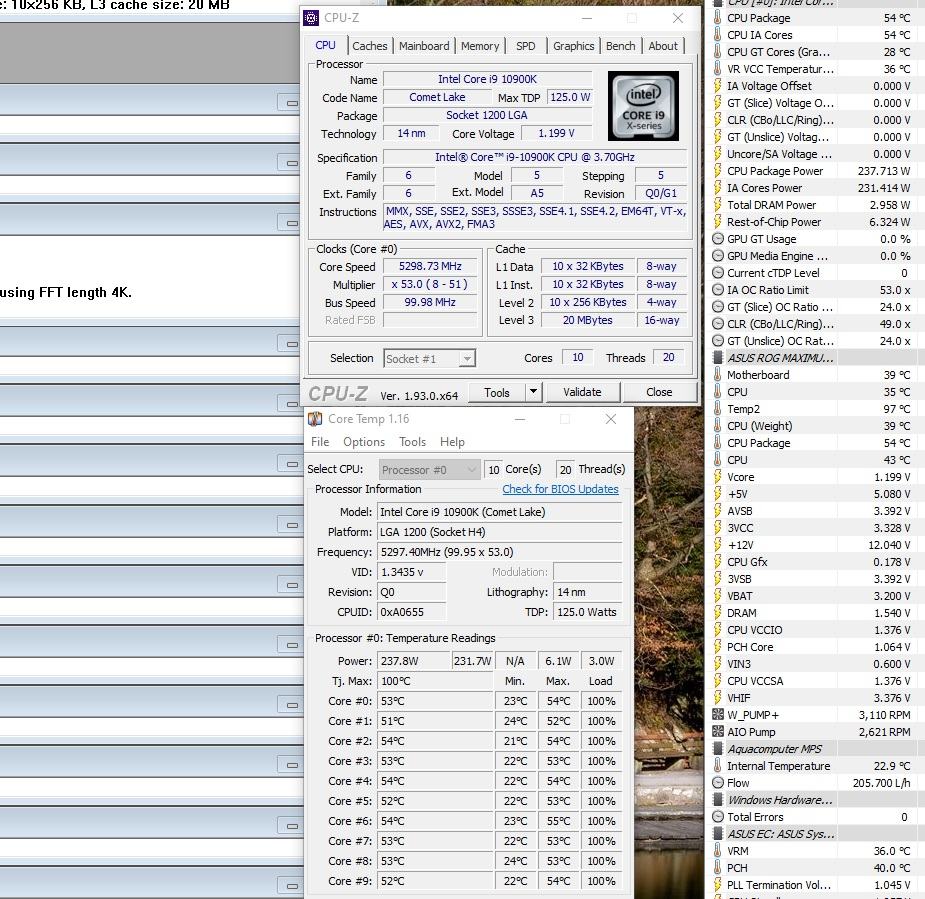
Task: Click the icon next to IA OC Ratio Limit
Action: [717, 290]
